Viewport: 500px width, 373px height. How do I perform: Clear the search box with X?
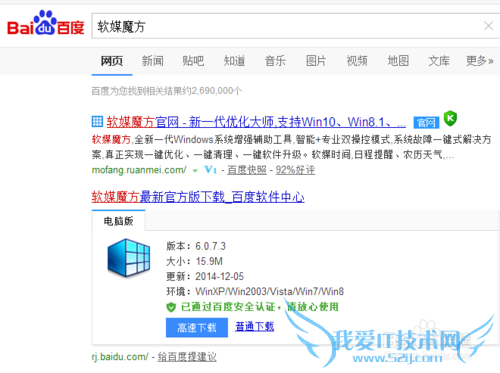[488, 26]
